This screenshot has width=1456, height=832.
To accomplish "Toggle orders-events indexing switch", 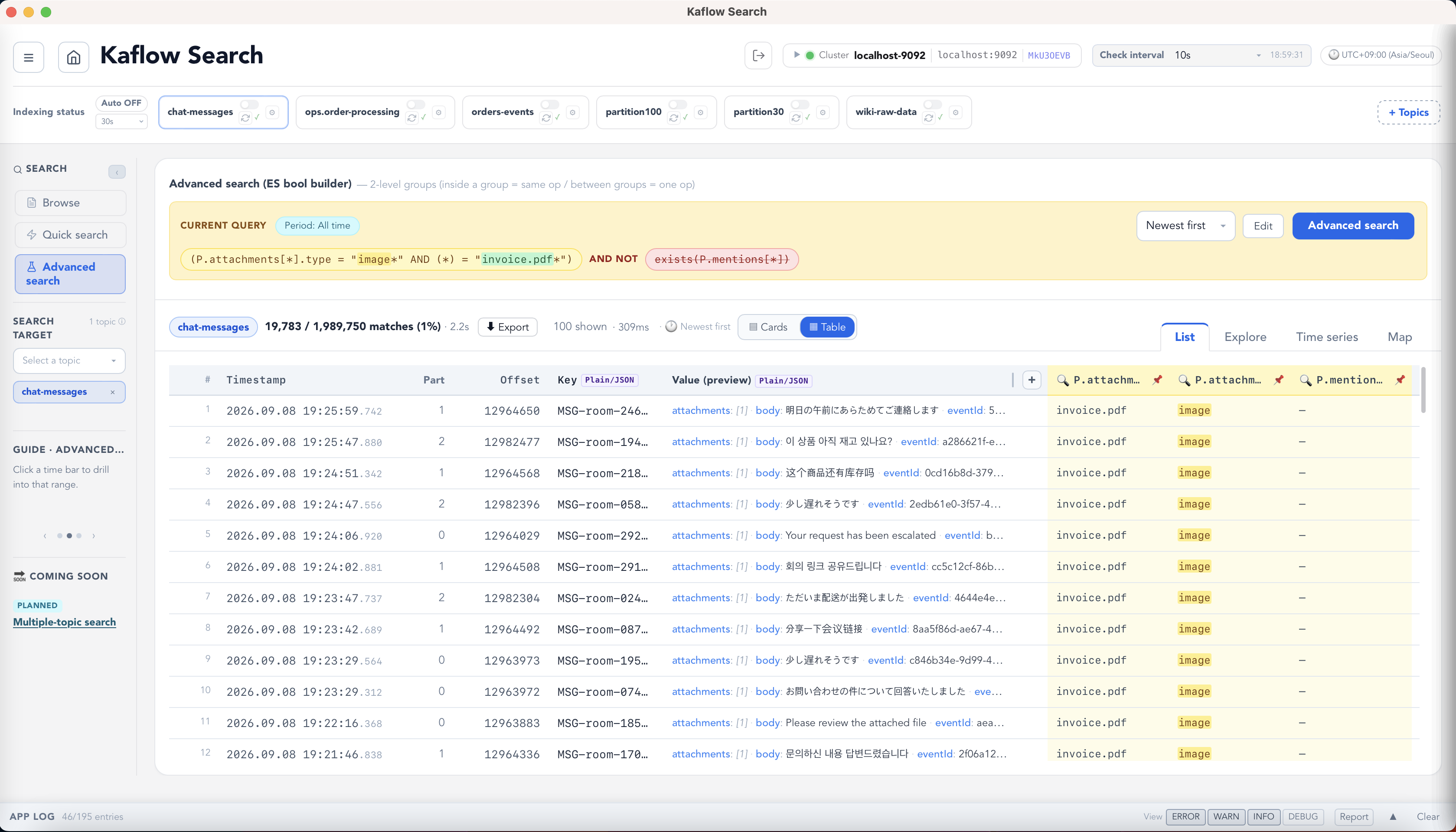I will coord(550,105).
